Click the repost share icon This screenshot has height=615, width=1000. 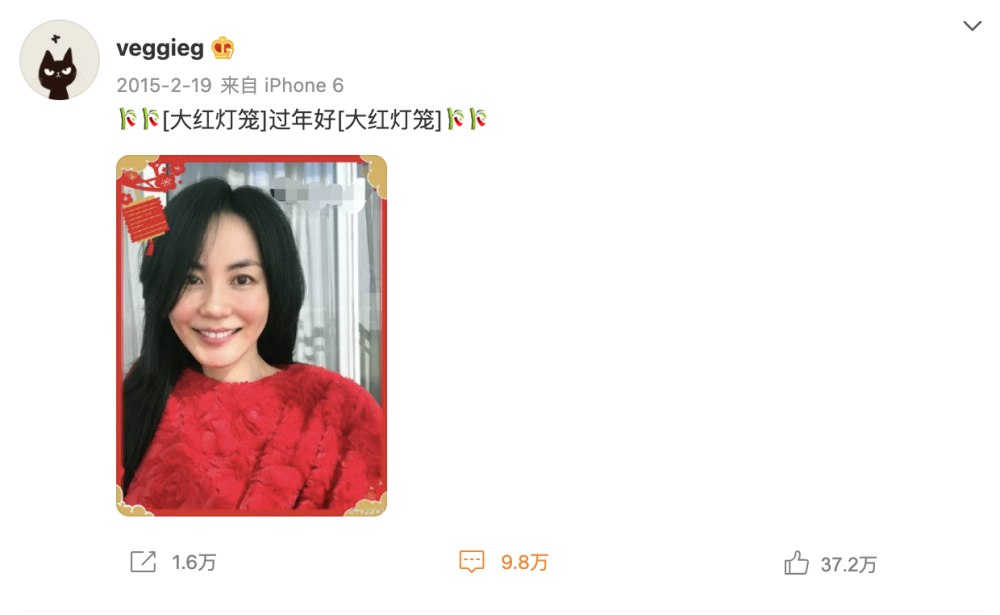coord(143,562)
